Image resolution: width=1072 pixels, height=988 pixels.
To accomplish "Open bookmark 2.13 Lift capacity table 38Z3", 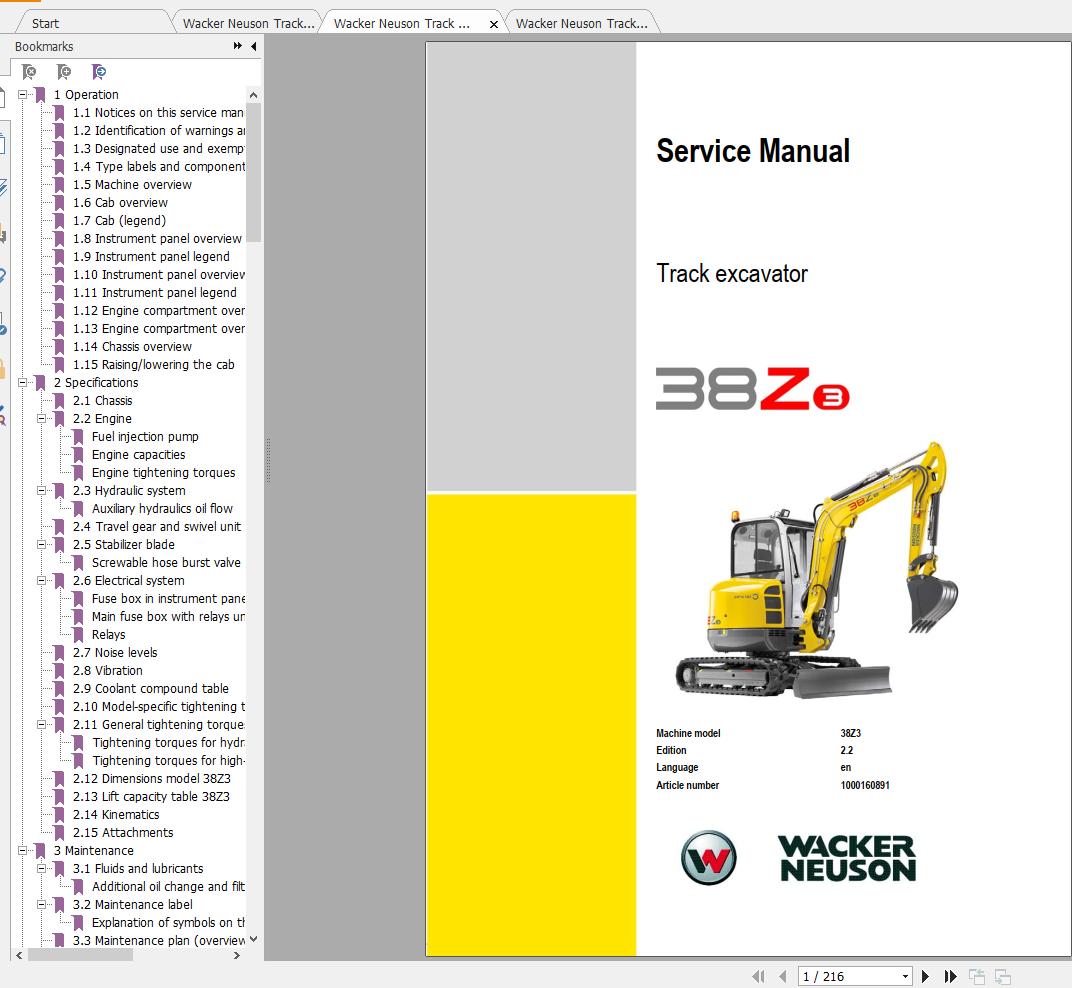I will (x=151, y=797).
